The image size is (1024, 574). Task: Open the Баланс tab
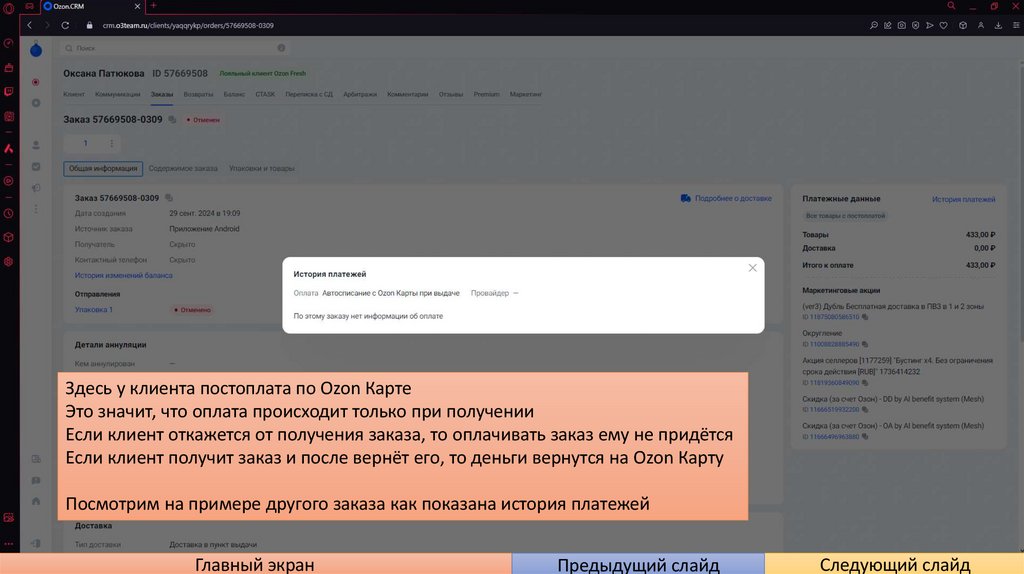234,95
